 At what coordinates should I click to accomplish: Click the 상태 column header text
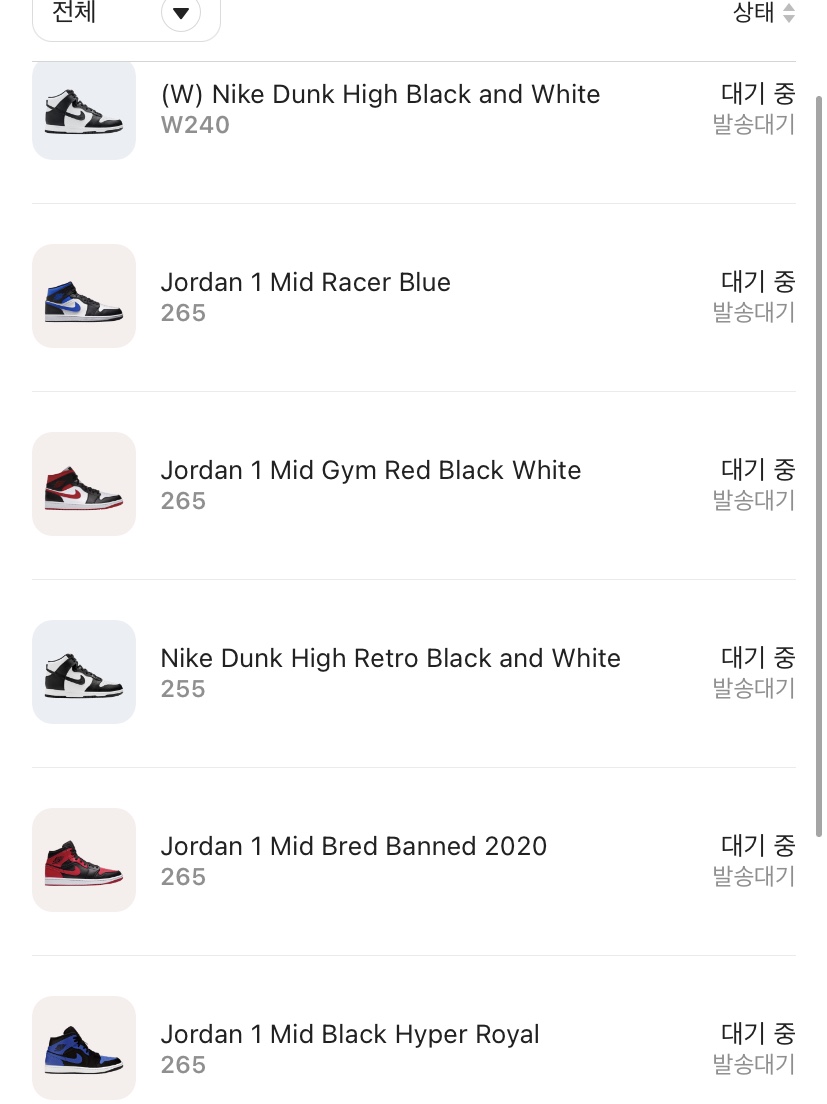click(x=754, y=13)
